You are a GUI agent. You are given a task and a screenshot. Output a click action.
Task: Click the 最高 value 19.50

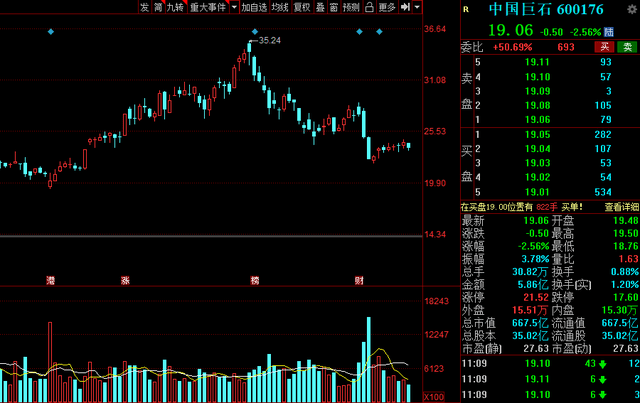pyautogui.click(x=626, y=234)
